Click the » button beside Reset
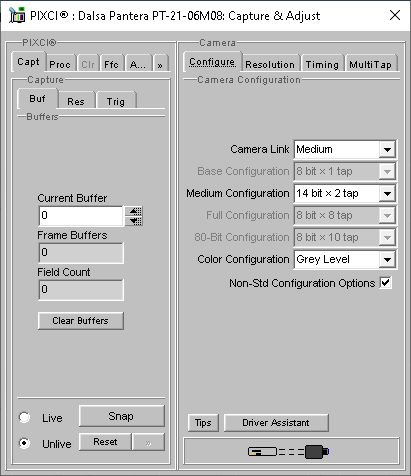Screen dimensions: 411x476 coord(148,442)
